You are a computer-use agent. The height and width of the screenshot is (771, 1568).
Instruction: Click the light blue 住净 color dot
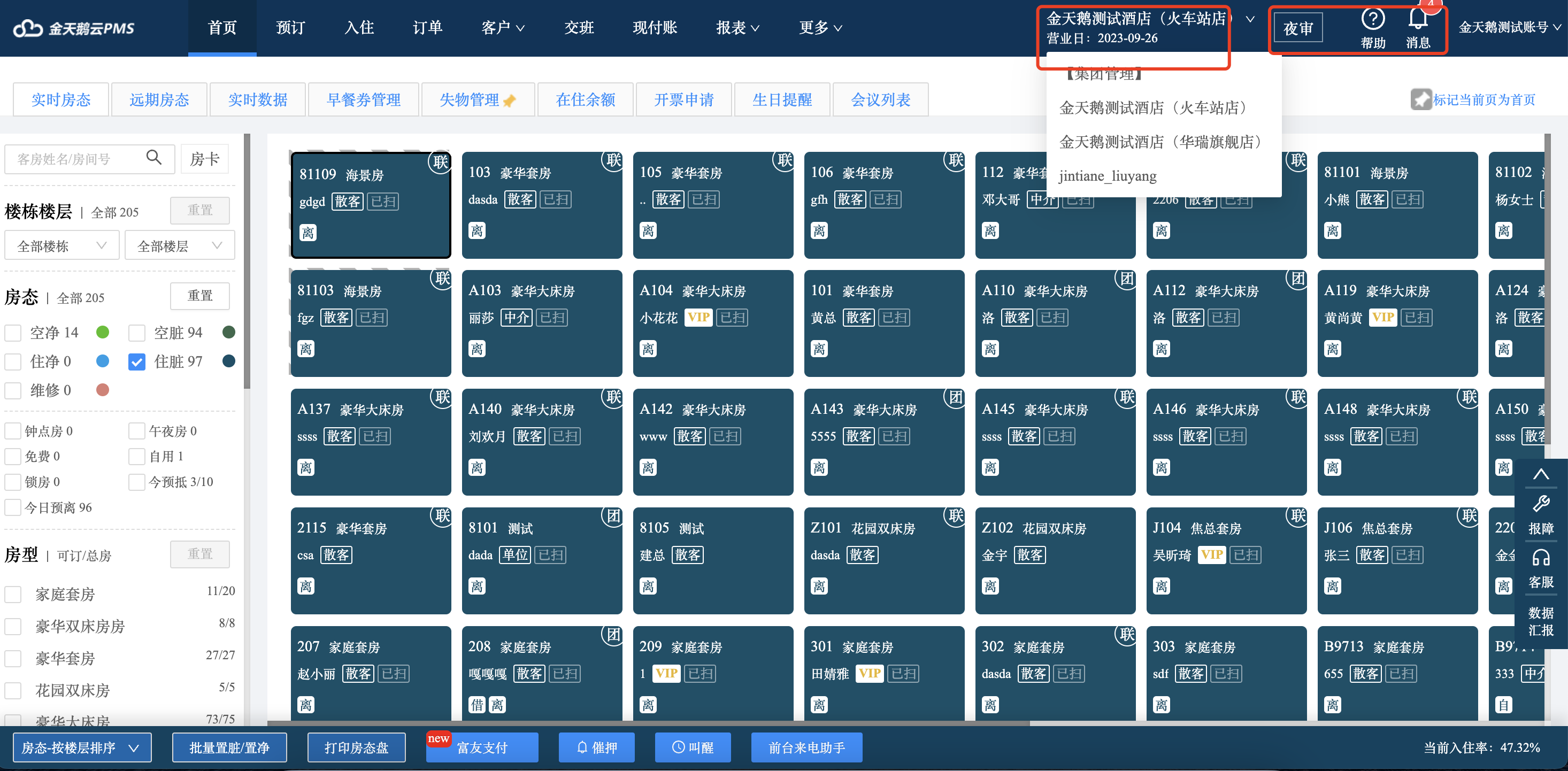click(x=103, y=361)
